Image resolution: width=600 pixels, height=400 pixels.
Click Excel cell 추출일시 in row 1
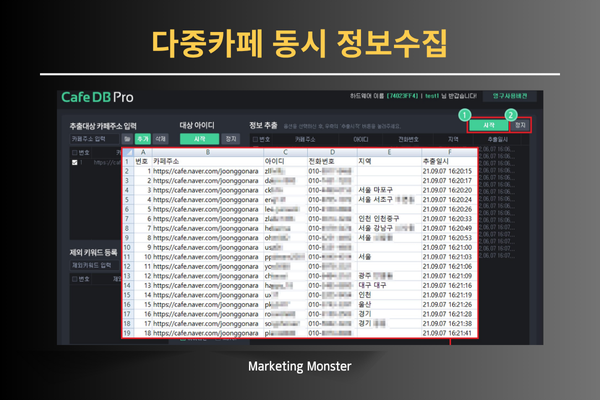tap(449, 161)
